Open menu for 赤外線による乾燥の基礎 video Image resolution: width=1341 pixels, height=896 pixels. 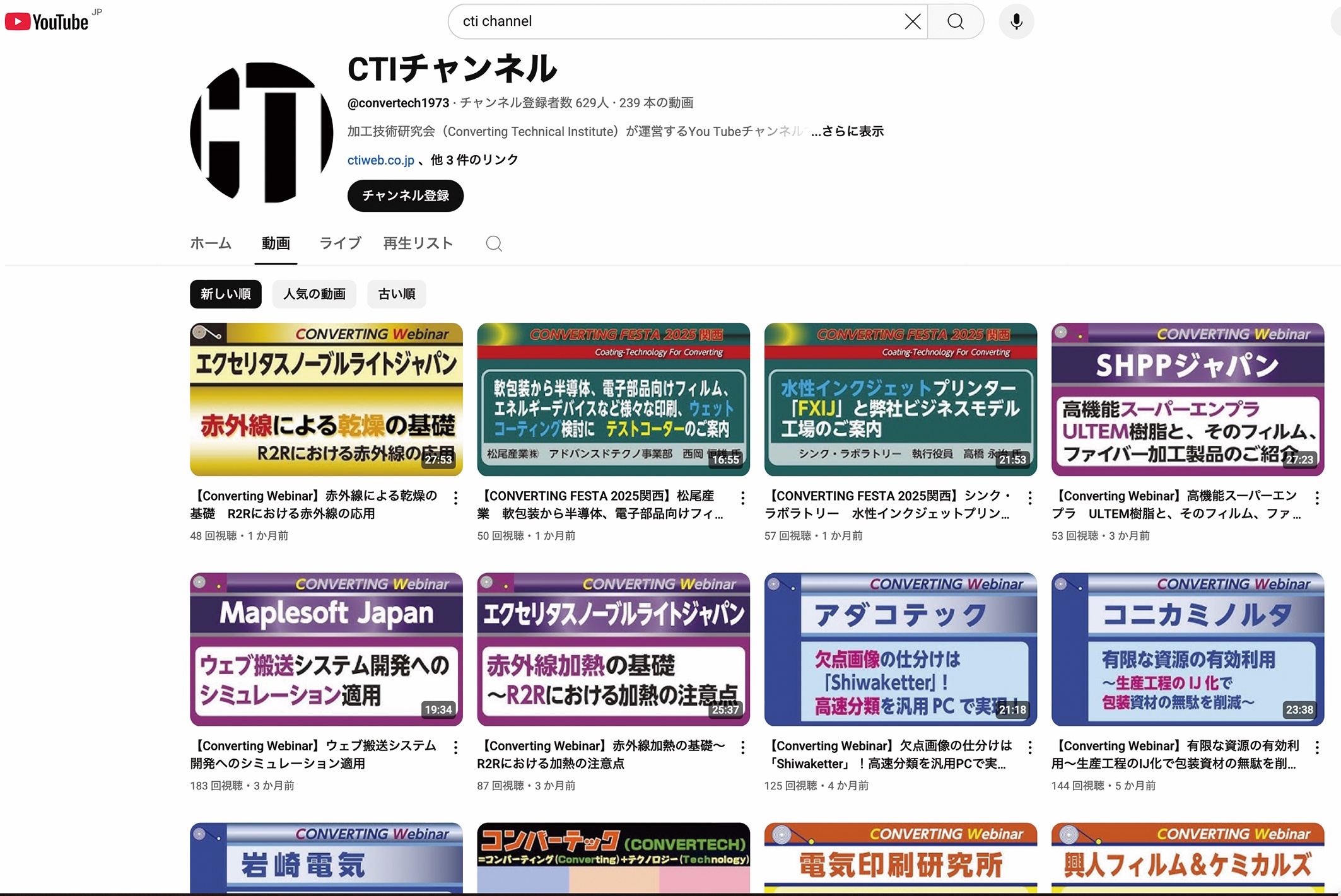[455, 498]
